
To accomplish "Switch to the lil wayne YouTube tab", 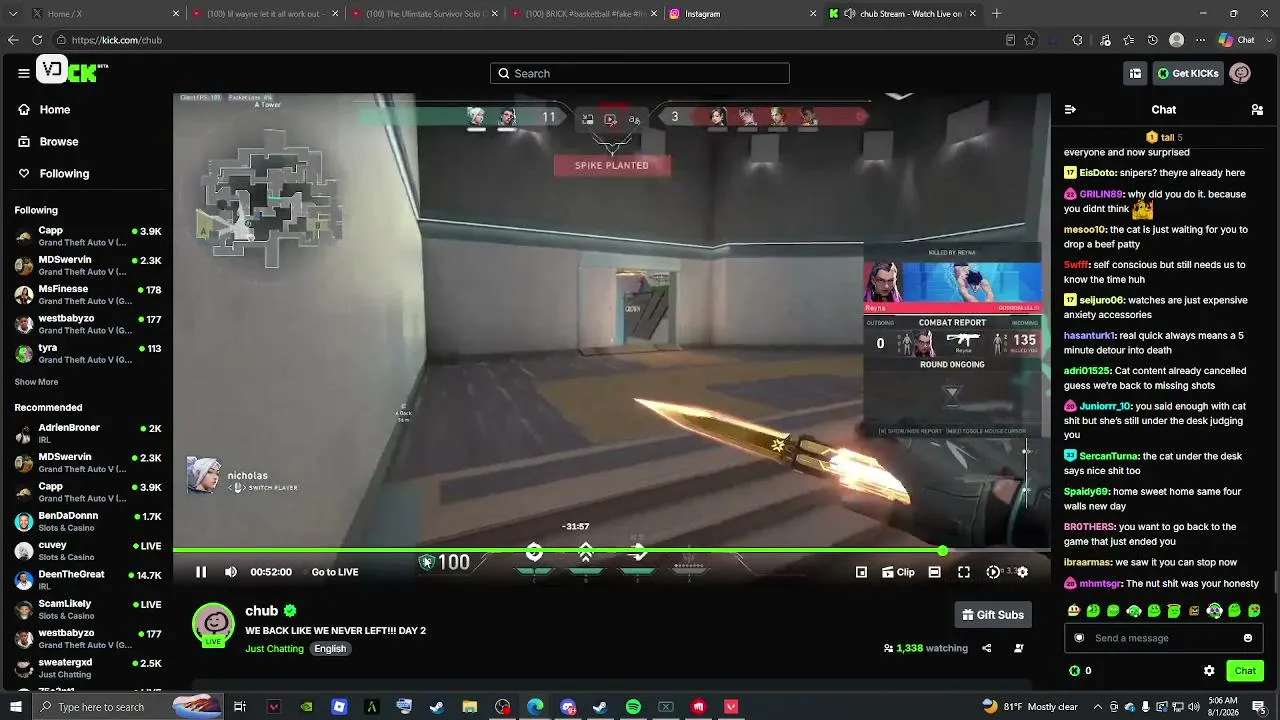I will point(263,14).
